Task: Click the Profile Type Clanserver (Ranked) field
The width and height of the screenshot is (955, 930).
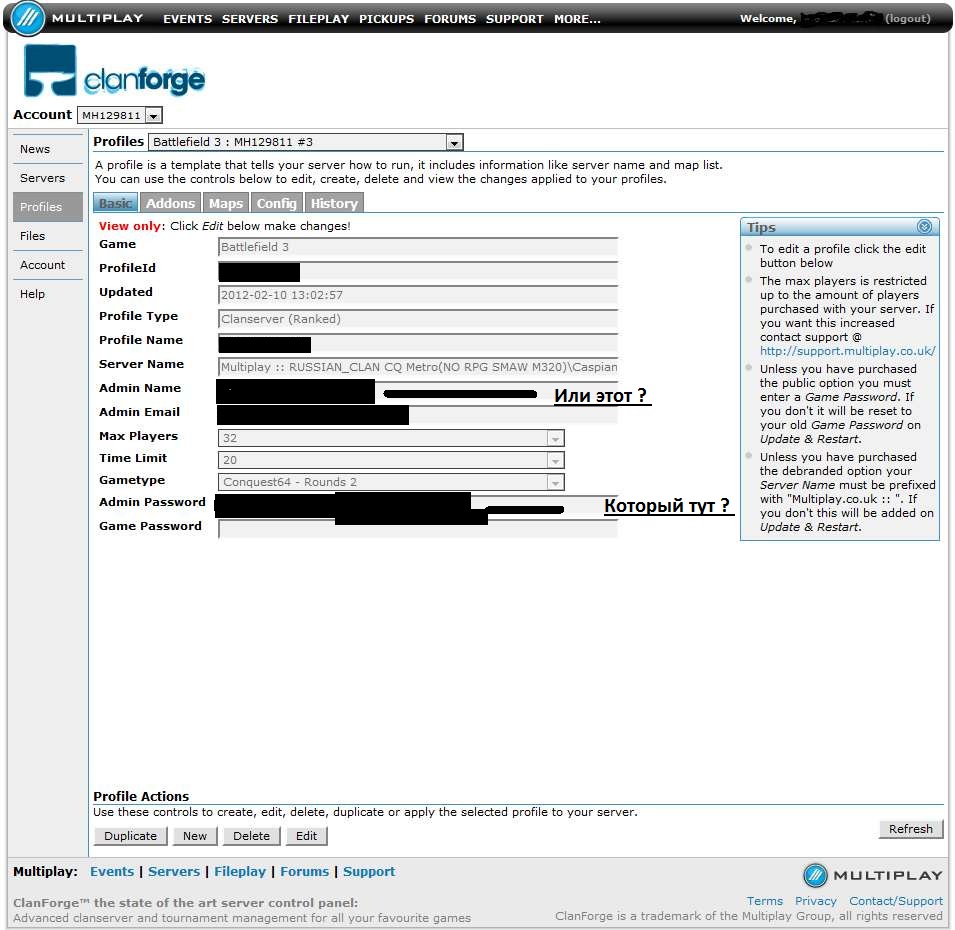Action: pos(418,319)
